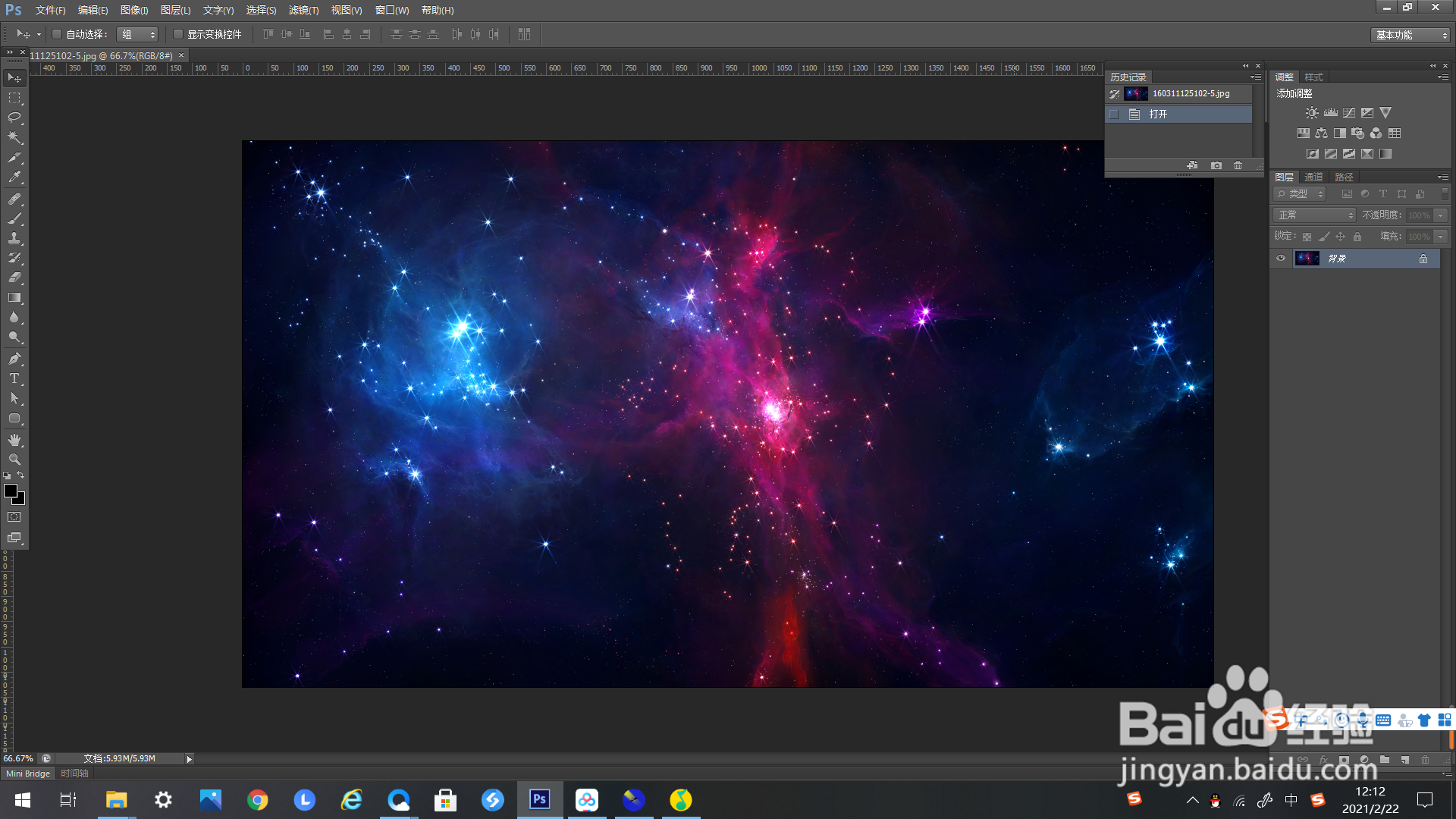Hide the Background layer visibility eye
Viewport: 1456px width, 819px height.
1281,259
